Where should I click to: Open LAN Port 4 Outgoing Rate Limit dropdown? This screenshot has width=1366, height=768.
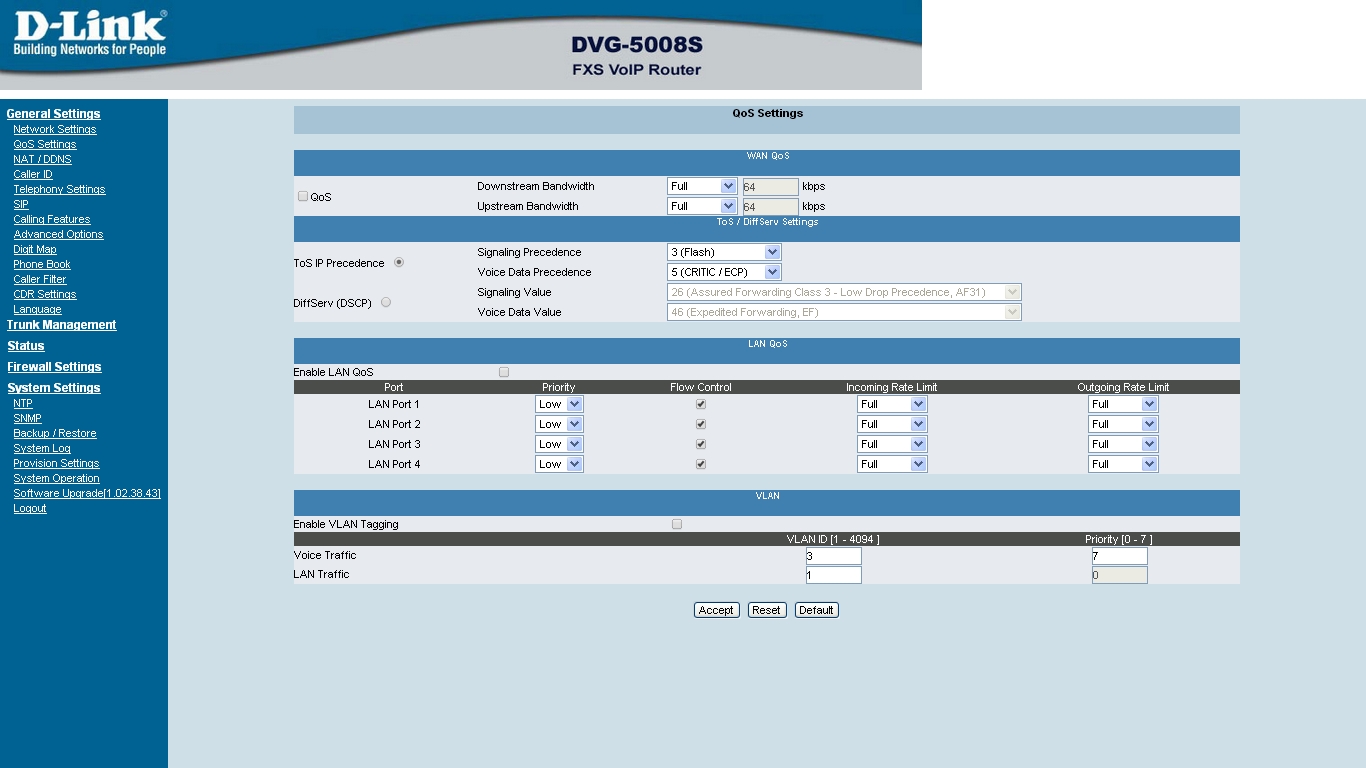point(1123,464)
